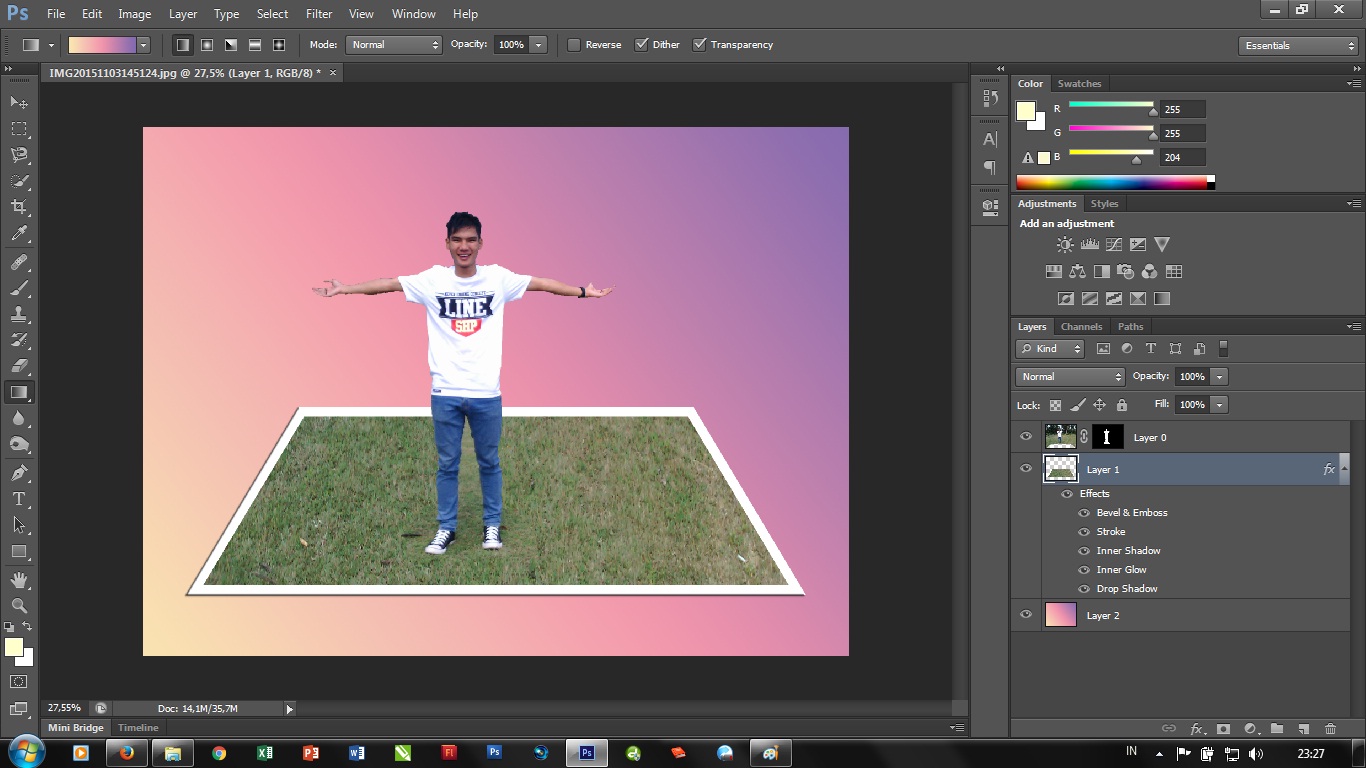Toggle Bevel & Emboss effect visibility
The width and height of the screenshot is (1366, 768).
1084,513
